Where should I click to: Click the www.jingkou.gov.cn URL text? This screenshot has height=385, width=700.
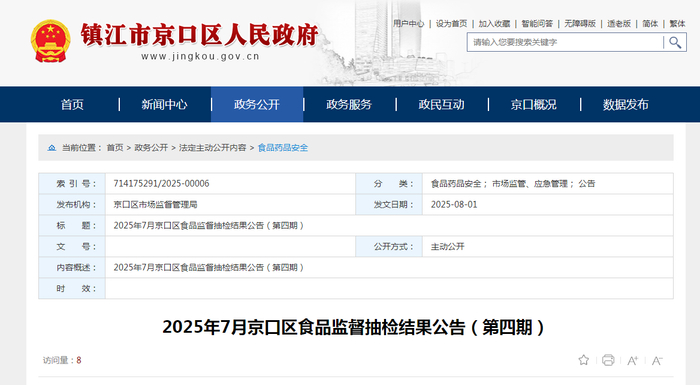point(200,56)
